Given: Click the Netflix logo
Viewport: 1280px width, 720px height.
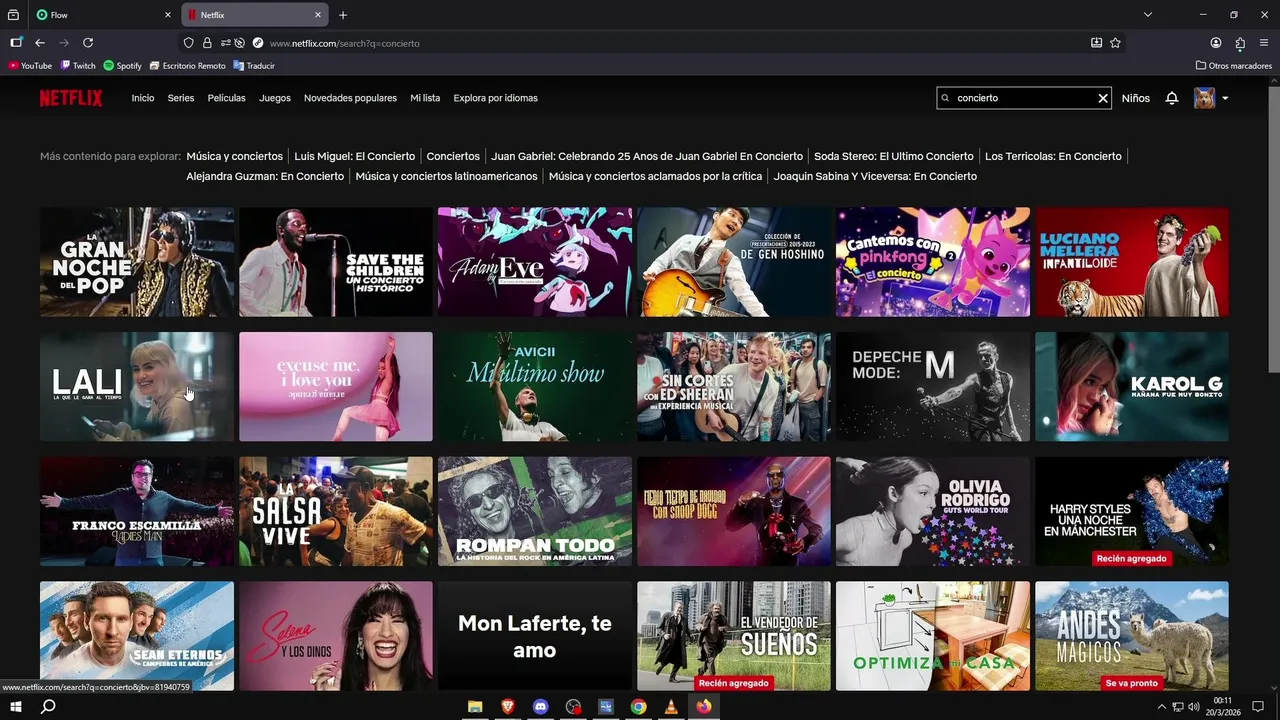Looking at the screenshot, I should coord(71,98).
